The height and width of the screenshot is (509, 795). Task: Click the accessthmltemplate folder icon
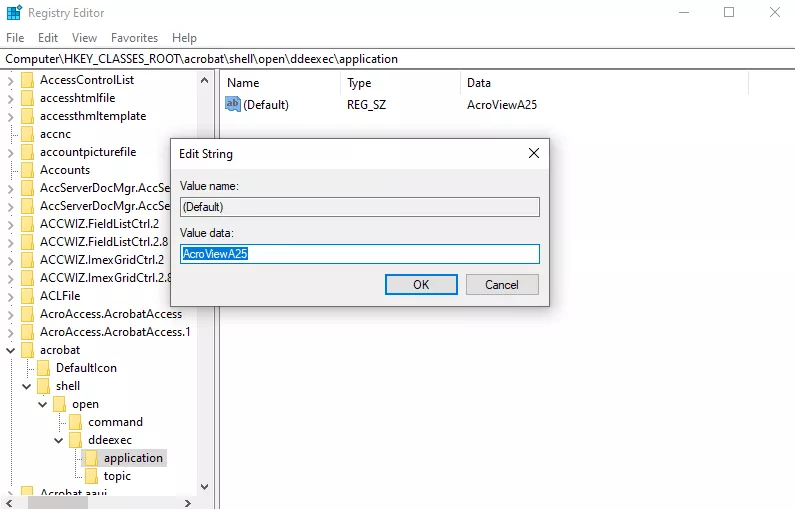point(27,116)
